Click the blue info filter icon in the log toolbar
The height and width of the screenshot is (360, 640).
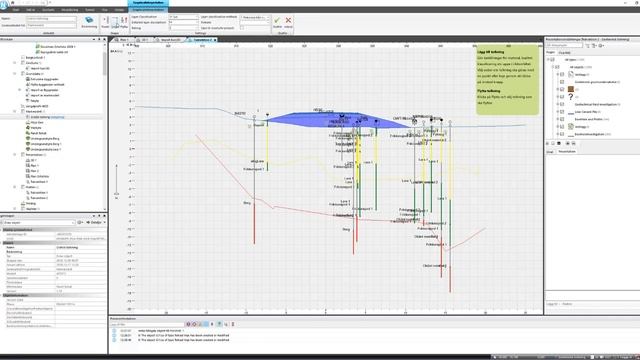[x=205, y=324]
